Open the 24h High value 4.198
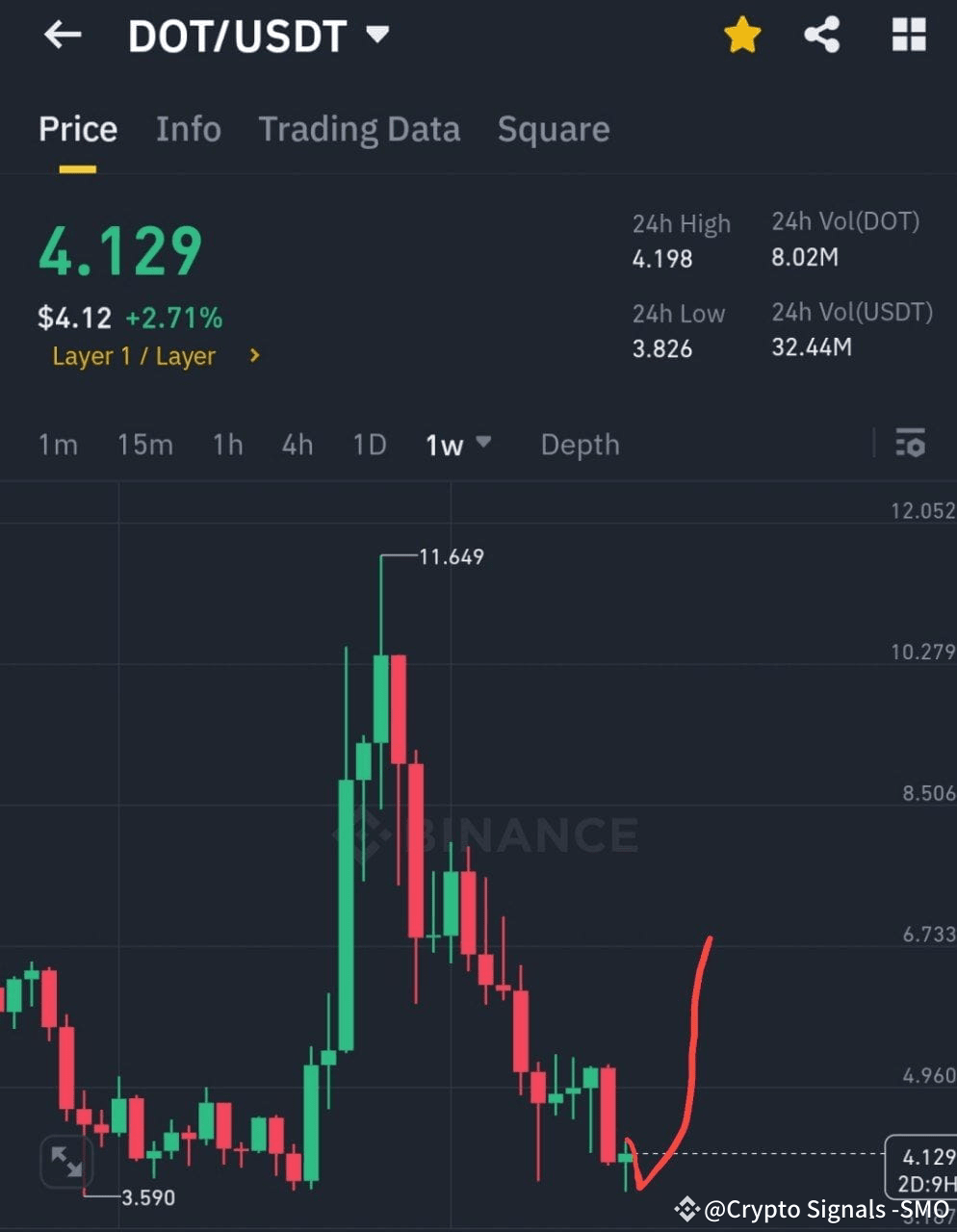Image resolution: width=957 pixels, height=1232 pixels. click(x=661, y=258)
